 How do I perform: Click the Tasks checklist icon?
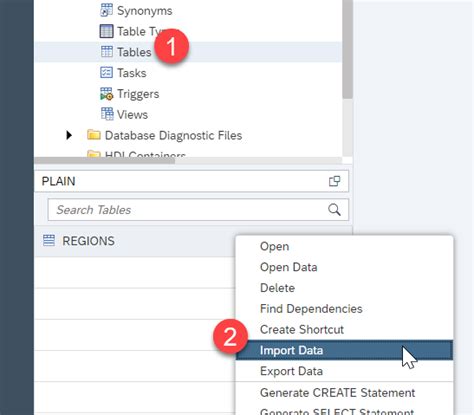[x=106, y=72]
